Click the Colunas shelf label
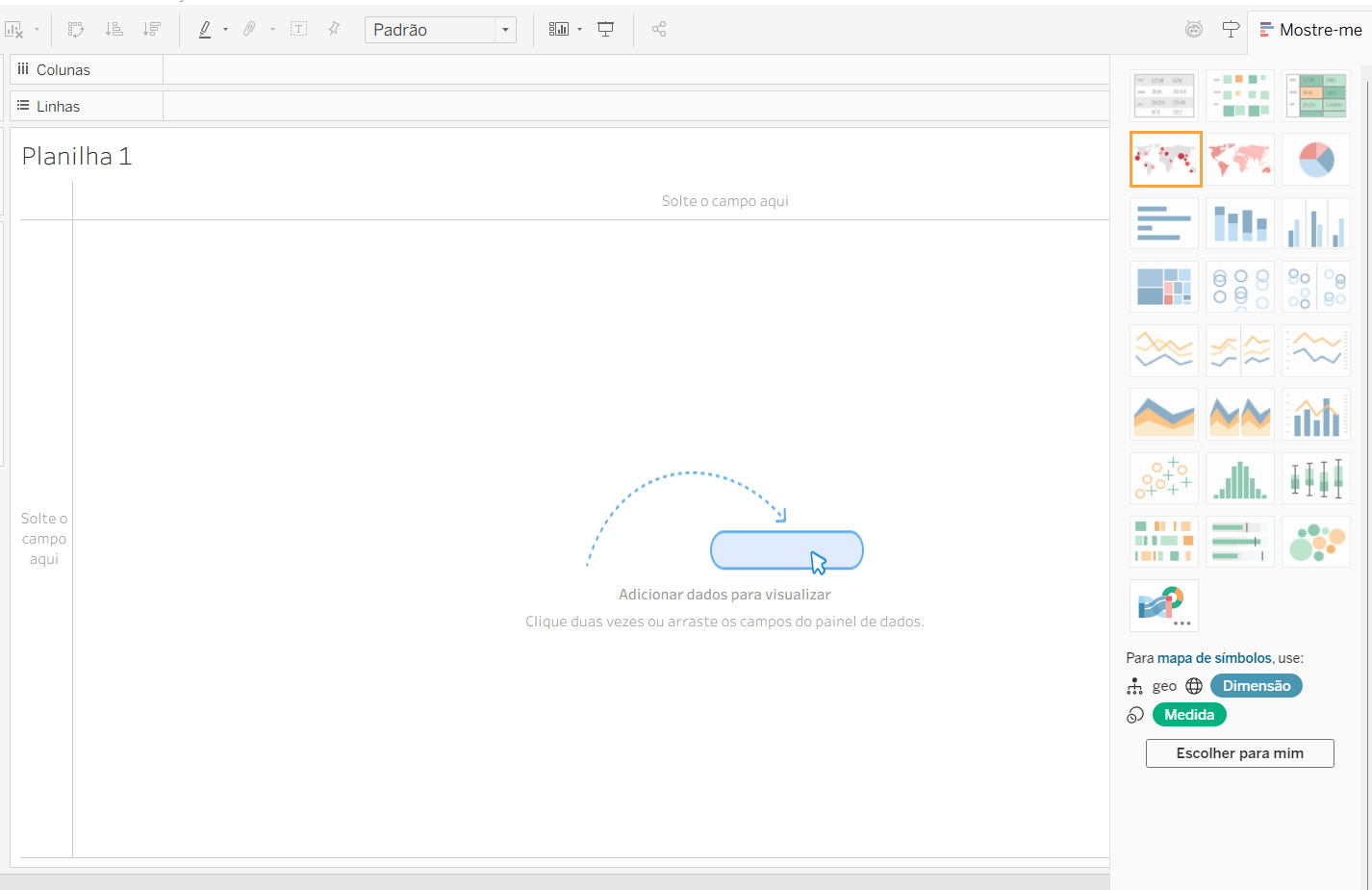This screenshot has height=890, width=1372. 63,70
